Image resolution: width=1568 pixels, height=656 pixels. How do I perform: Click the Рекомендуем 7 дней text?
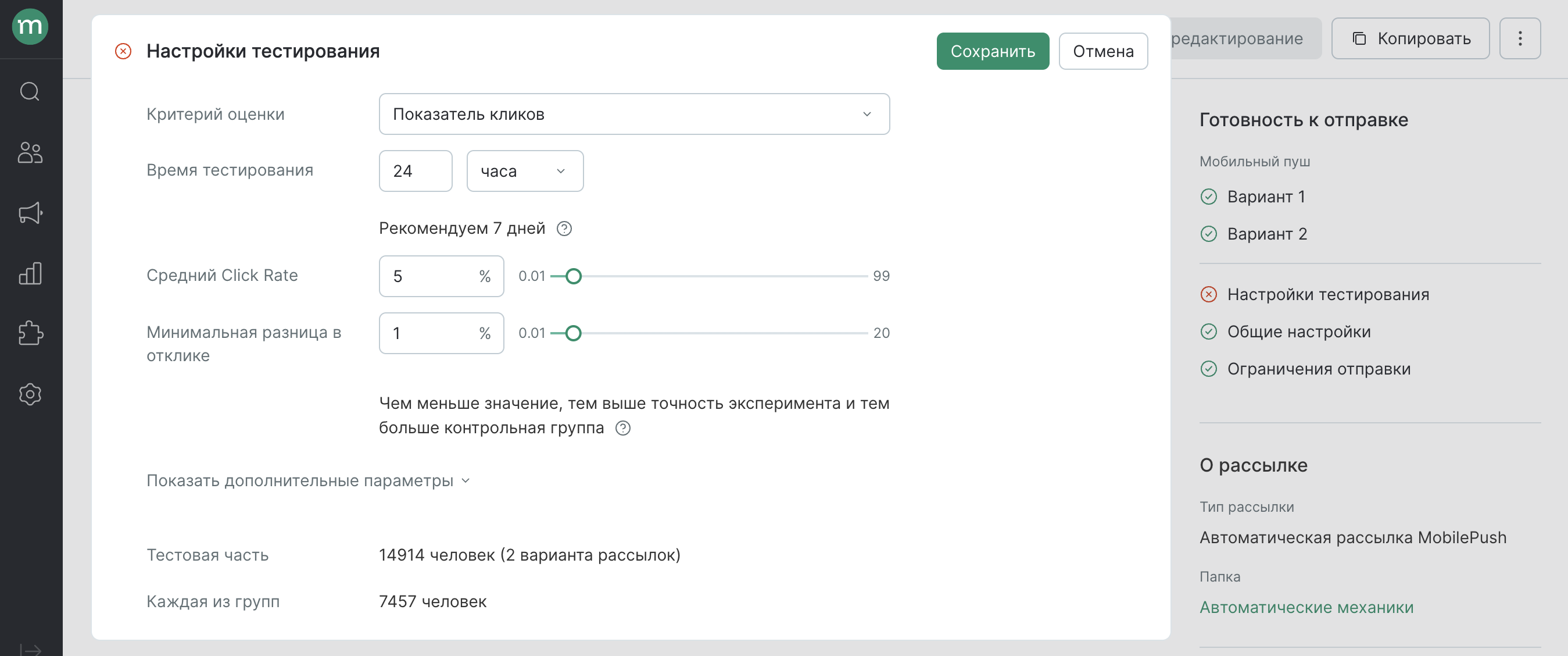click(x=462, y=229)
